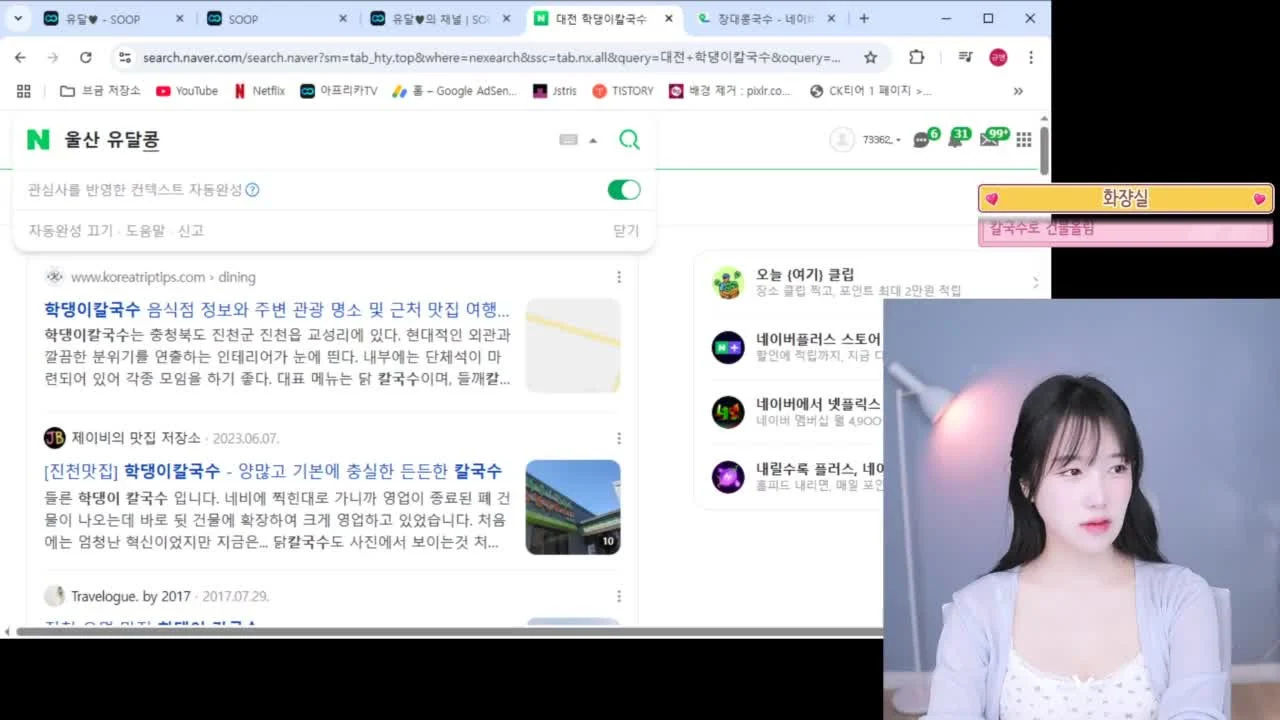Open the Naver on-screen keyboard icon

[x=568, y=140]
